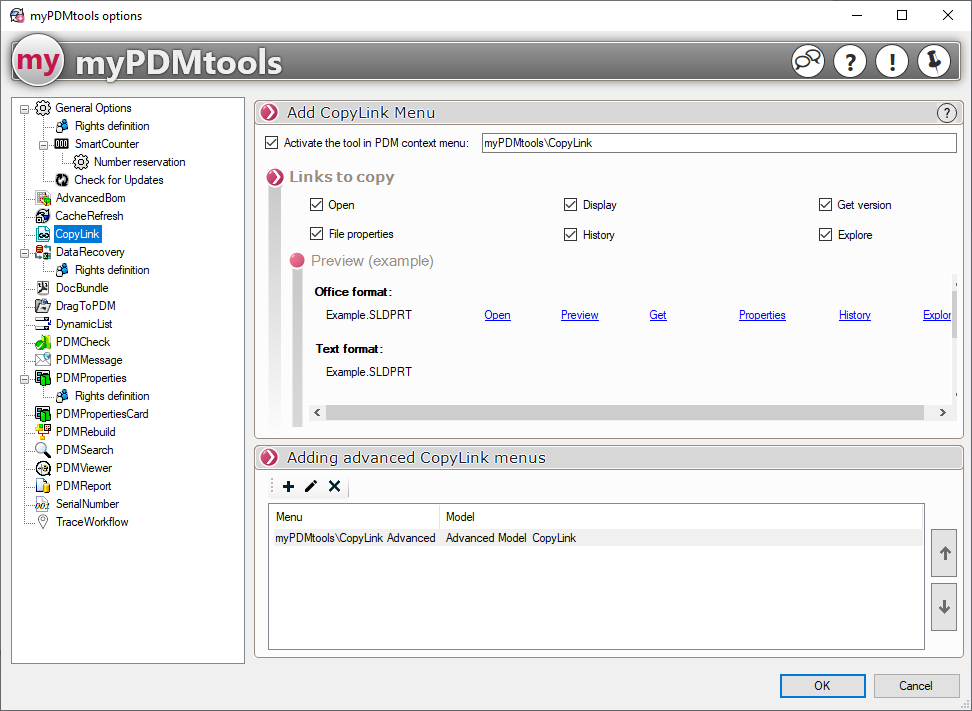This screenshot has height=711, width=972.
Task: Open the TraceWorkflow tree item
Action: coord(91,522)
